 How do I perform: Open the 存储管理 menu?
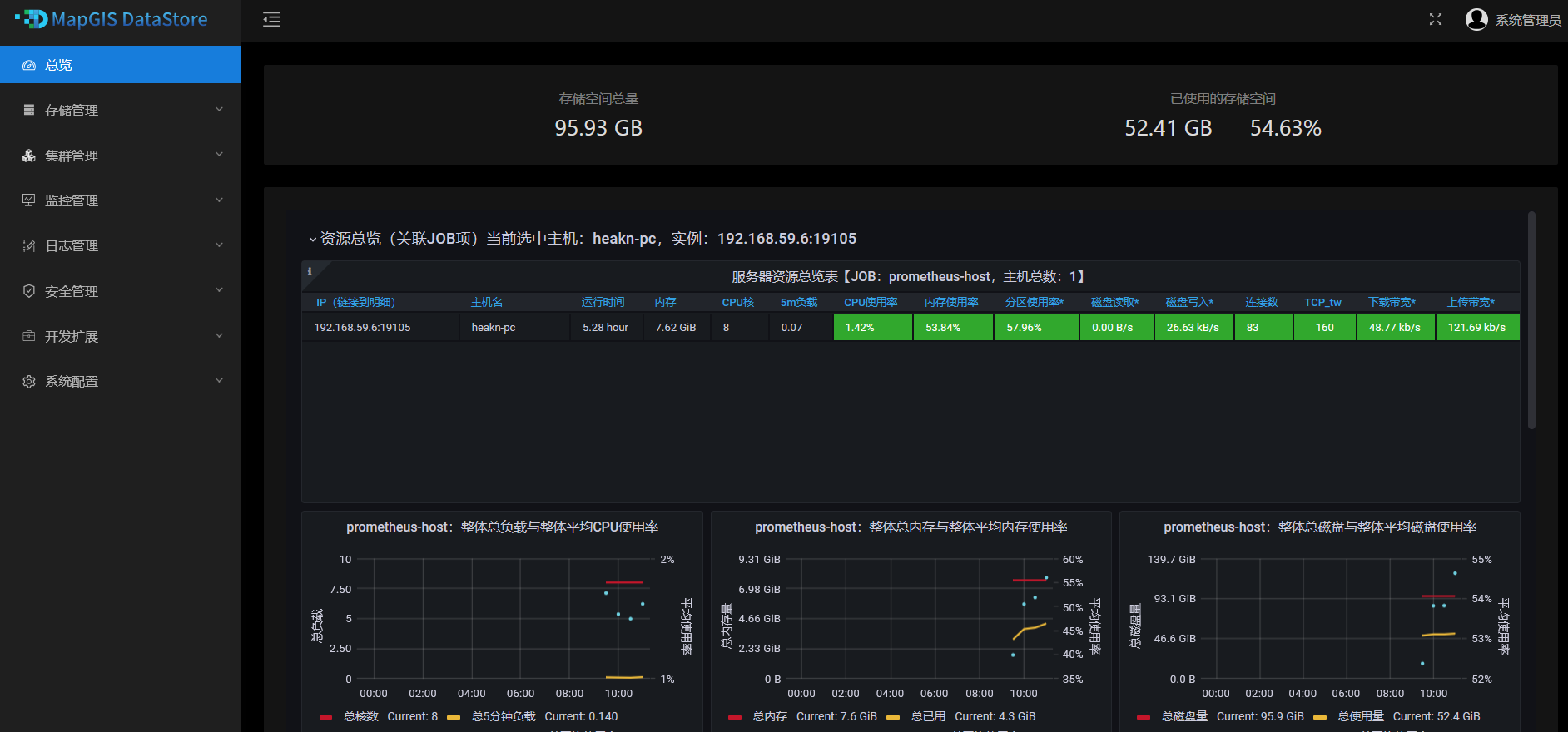tap(121, 110)
